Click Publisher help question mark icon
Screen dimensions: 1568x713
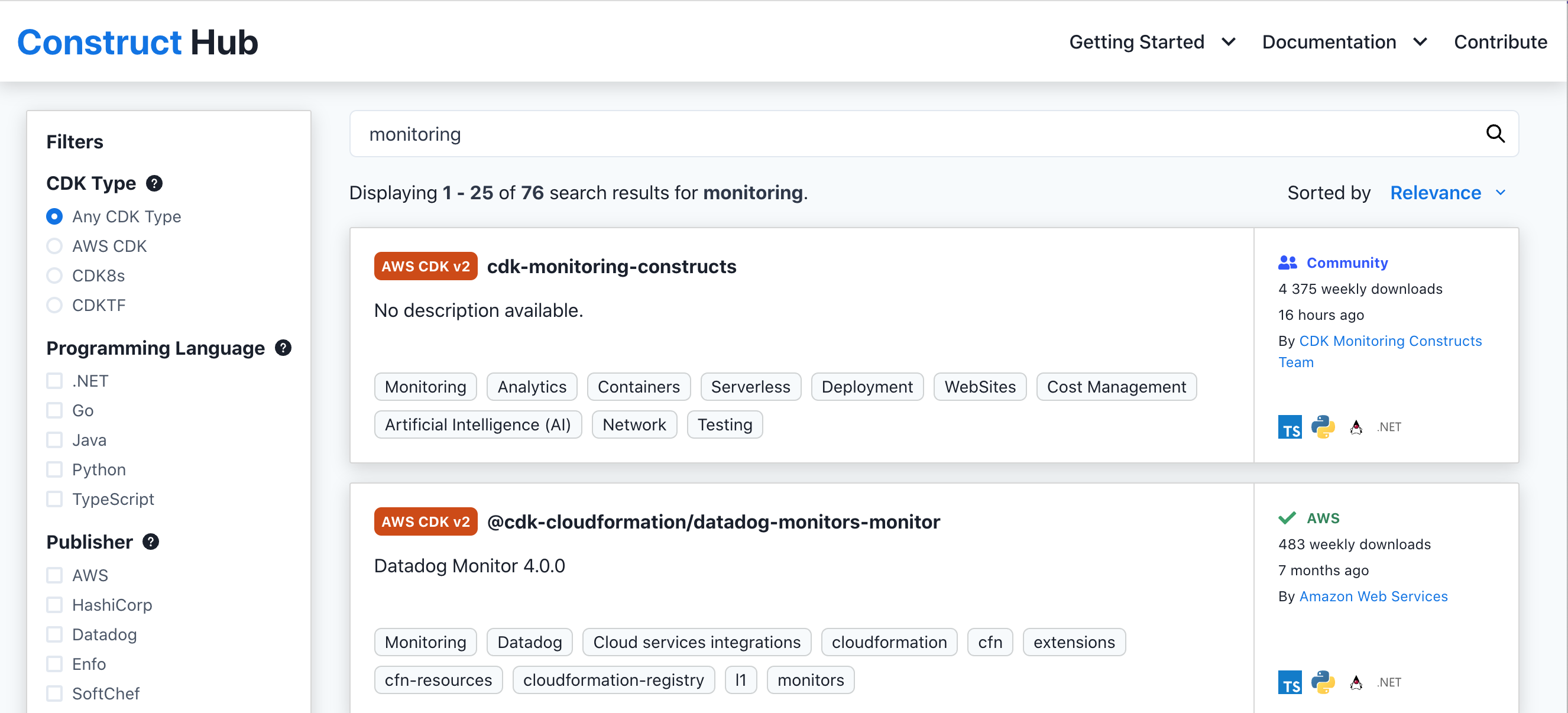pos(150,542)
